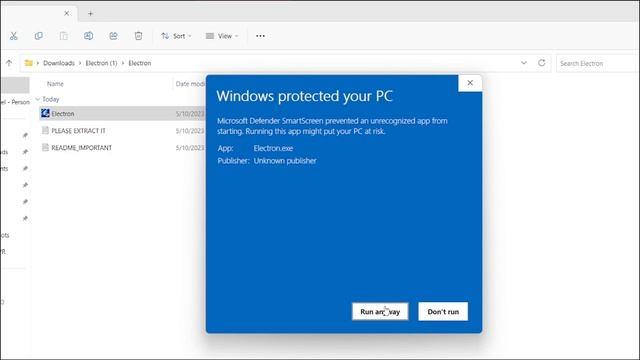Click the Electron file's app icon
Image resolution: width=640 pixels, height=360 pixels.
45,113
